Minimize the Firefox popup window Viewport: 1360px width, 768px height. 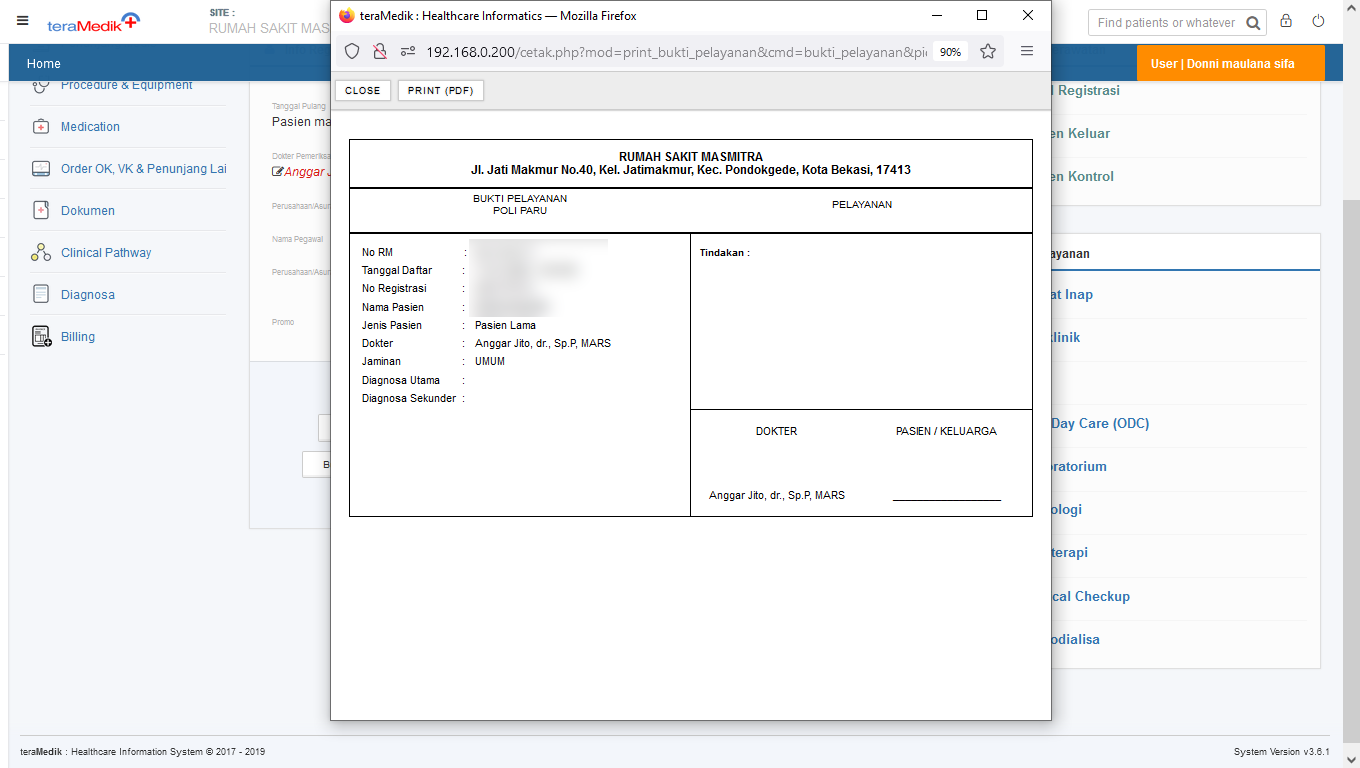pos(937,15)
